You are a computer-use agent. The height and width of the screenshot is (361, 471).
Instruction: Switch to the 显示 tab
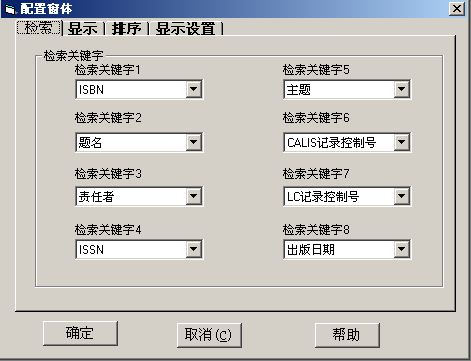[x=82, y=29]
